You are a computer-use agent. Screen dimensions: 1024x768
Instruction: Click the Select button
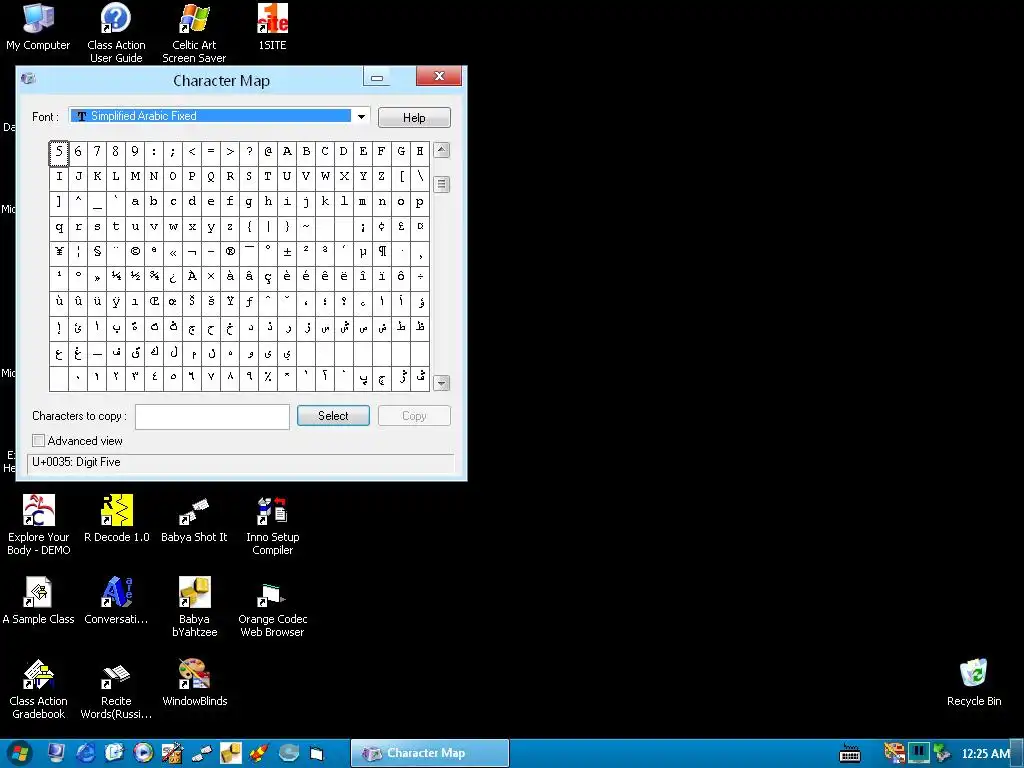(x=333, y=416)
